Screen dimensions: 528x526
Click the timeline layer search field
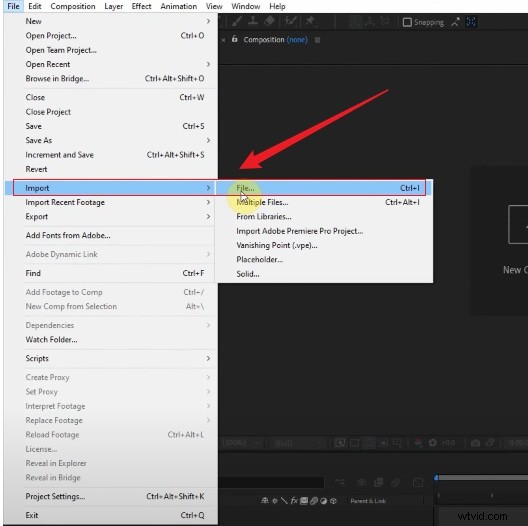pyautogui.click(x=271, y=482)
